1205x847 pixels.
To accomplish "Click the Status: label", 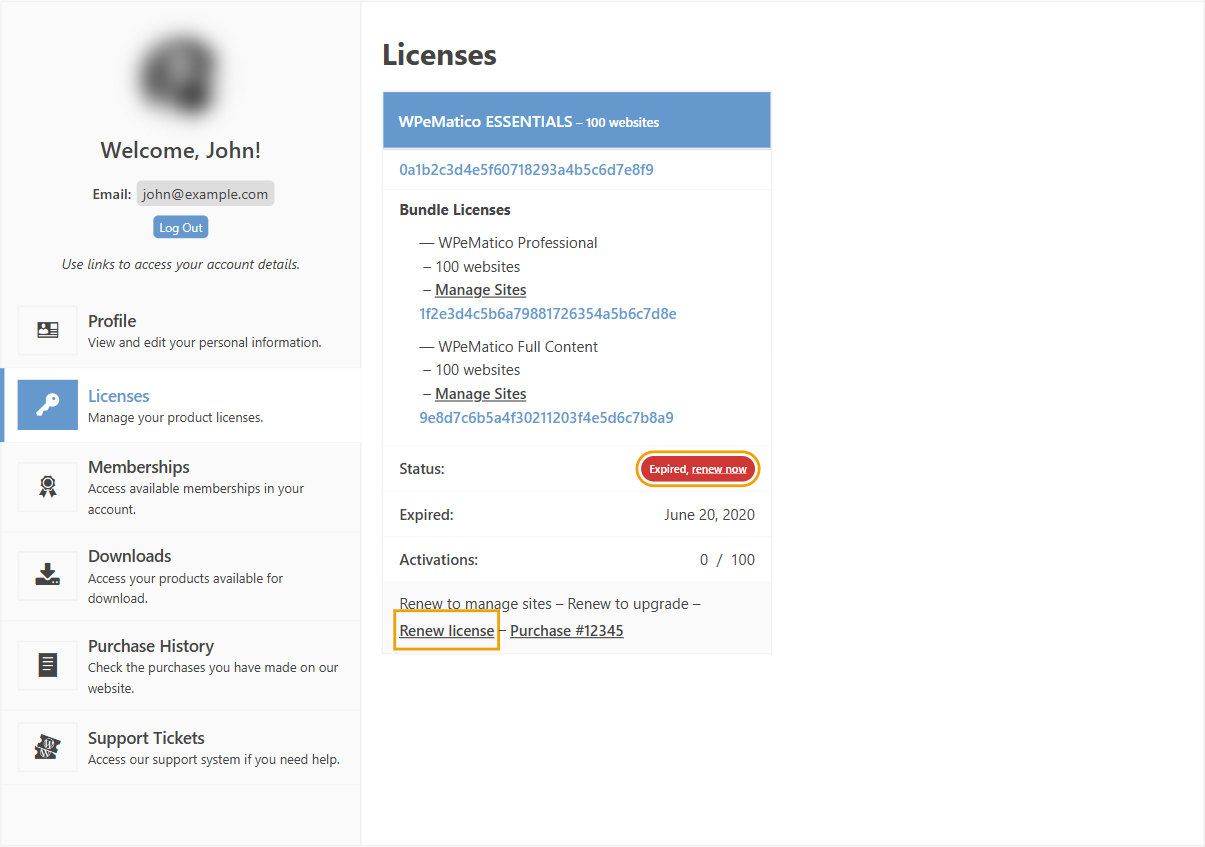I will tap(422, 469).
